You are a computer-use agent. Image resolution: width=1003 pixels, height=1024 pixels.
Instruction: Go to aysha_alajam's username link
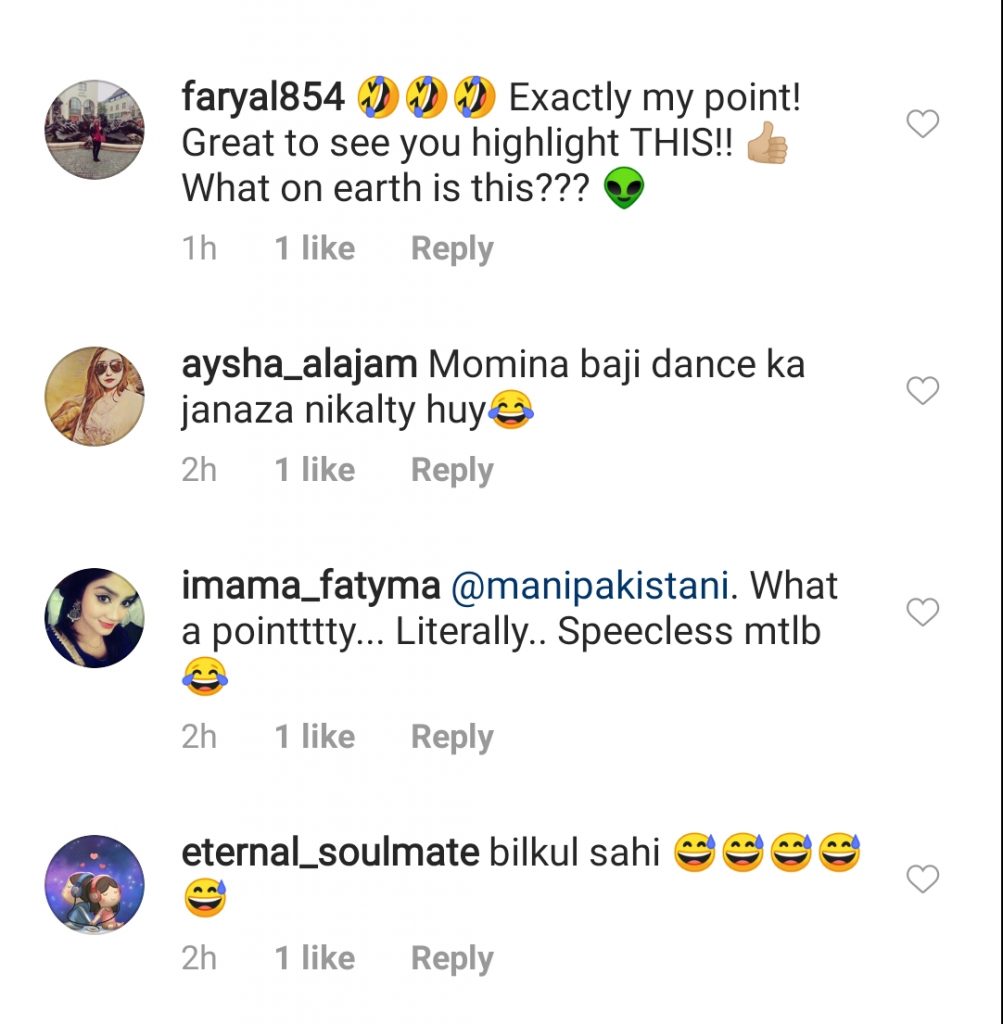299,365
